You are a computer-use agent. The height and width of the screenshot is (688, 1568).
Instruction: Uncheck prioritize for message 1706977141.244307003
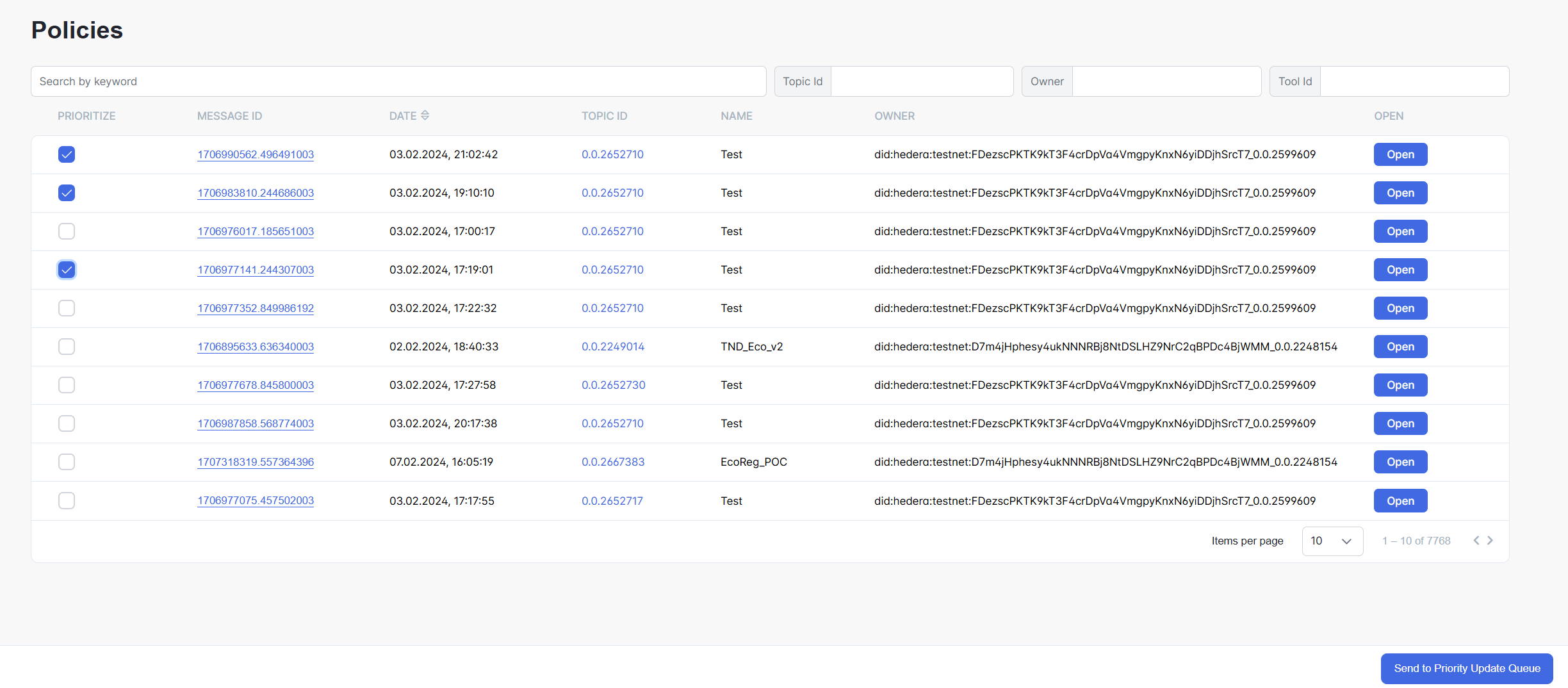click(67, 270)
